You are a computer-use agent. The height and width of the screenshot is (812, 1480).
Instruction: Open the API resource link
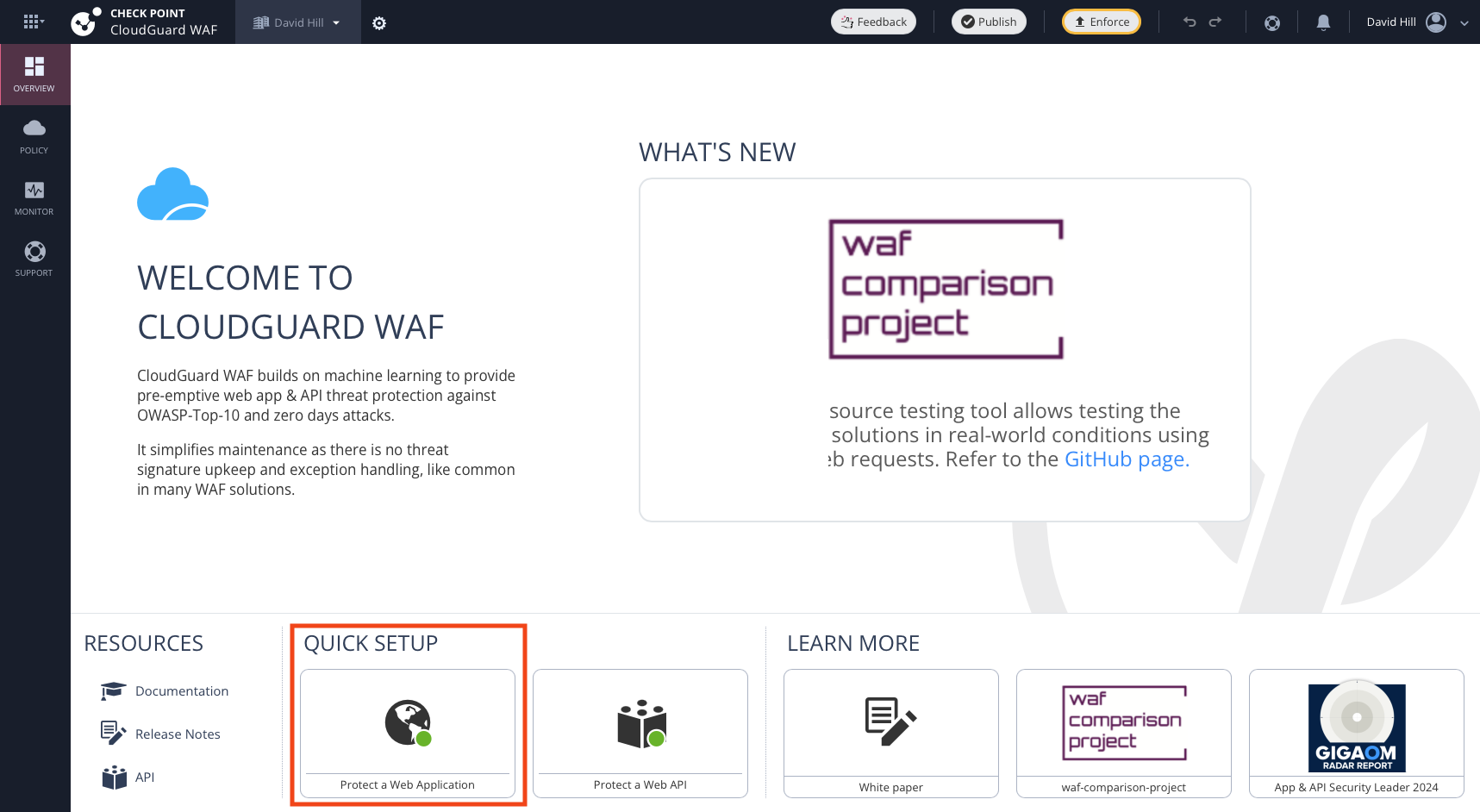tap(145, 778)
